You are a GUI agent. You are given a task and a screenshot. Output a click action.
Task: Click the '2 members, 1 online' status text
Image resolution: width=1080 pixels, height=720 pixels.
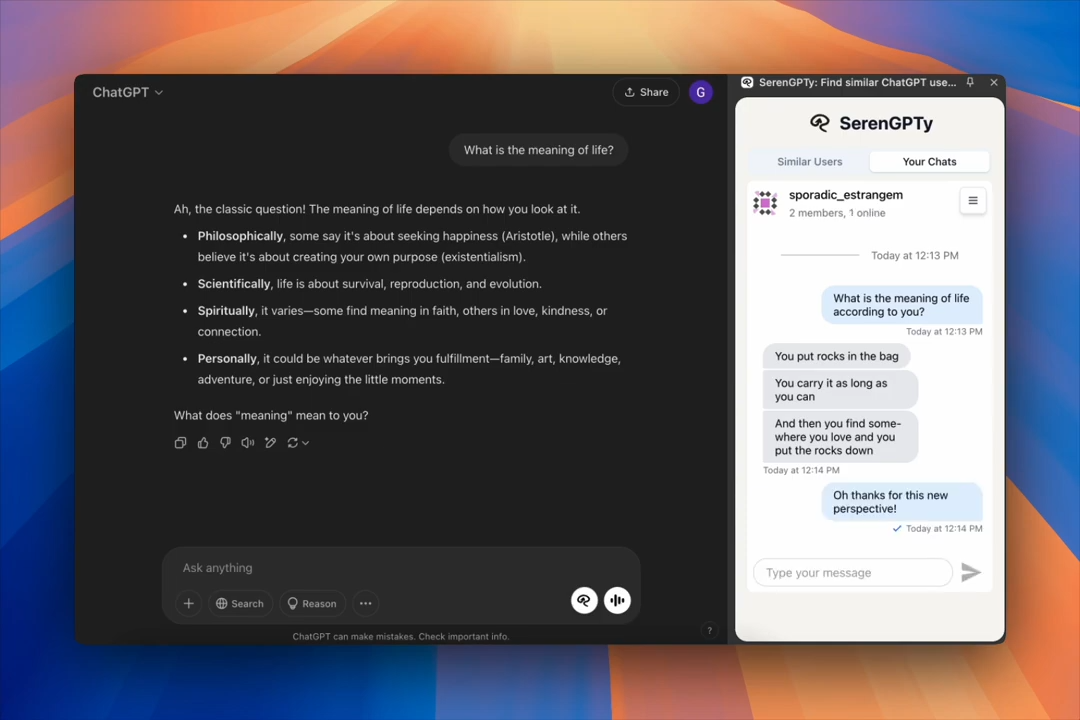837,213
